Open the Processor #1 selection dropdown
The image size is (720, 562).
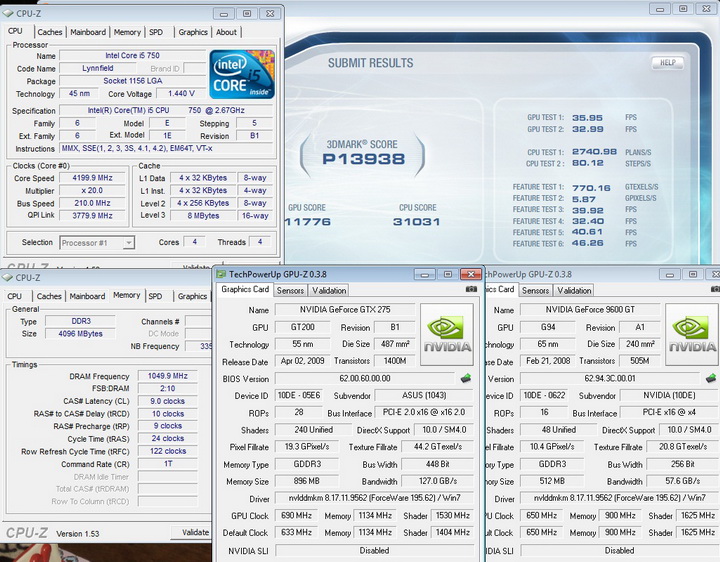tap(129, 242)
